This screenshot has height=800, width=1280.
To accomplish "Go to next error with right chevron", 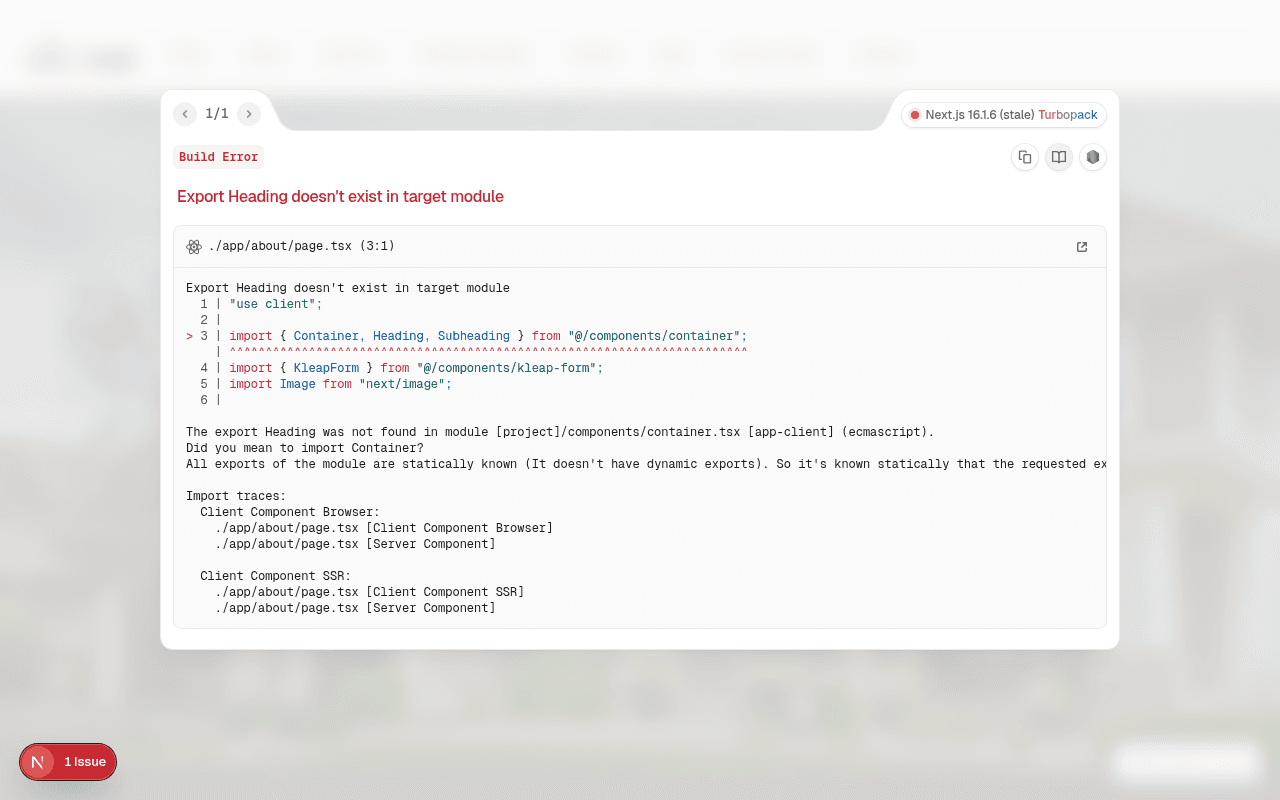I will (x=249, y=114).
